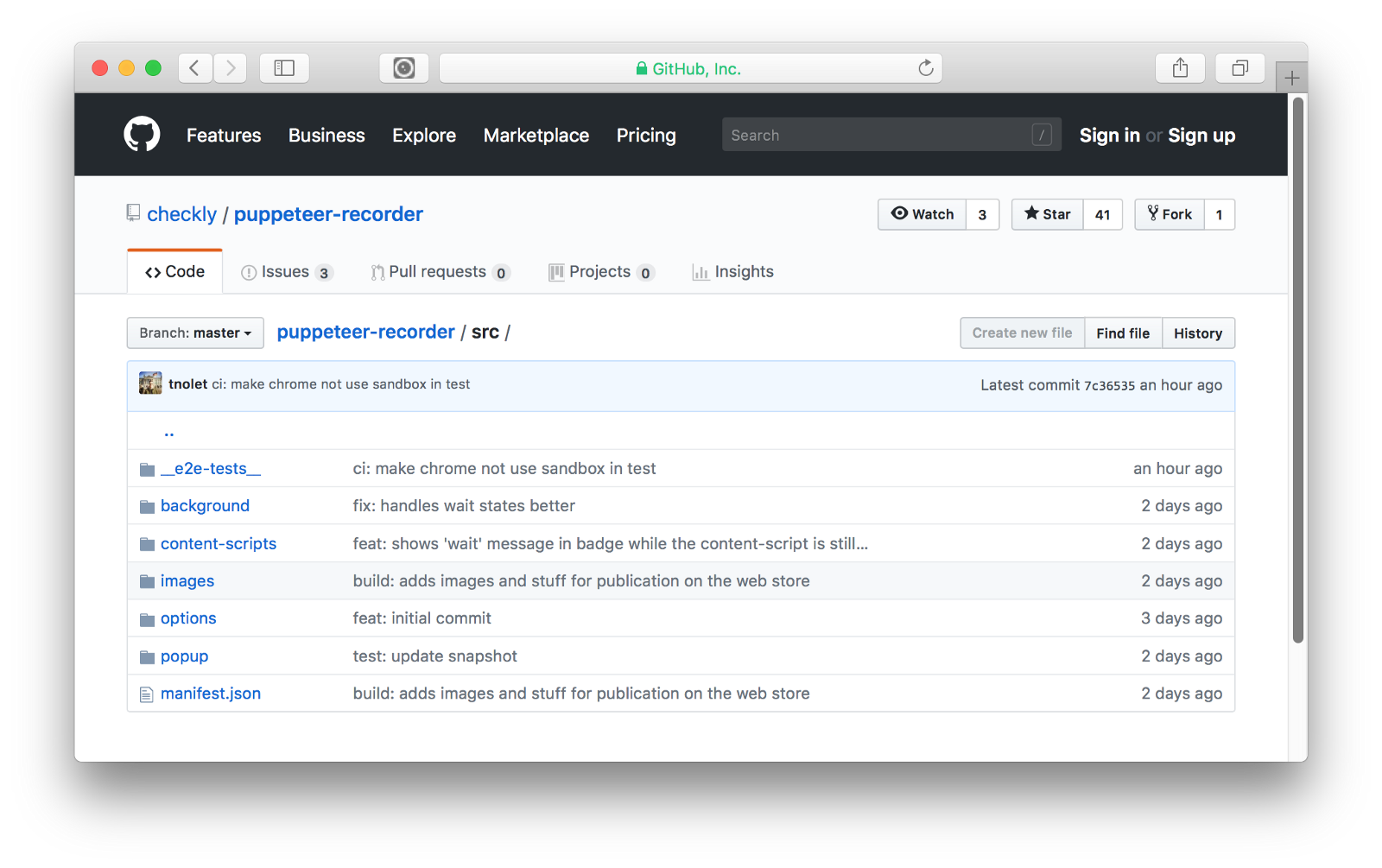Open the Marketplace menu item
The height and width of the screenshot is (868, 1382).
(x=536, y=136)
